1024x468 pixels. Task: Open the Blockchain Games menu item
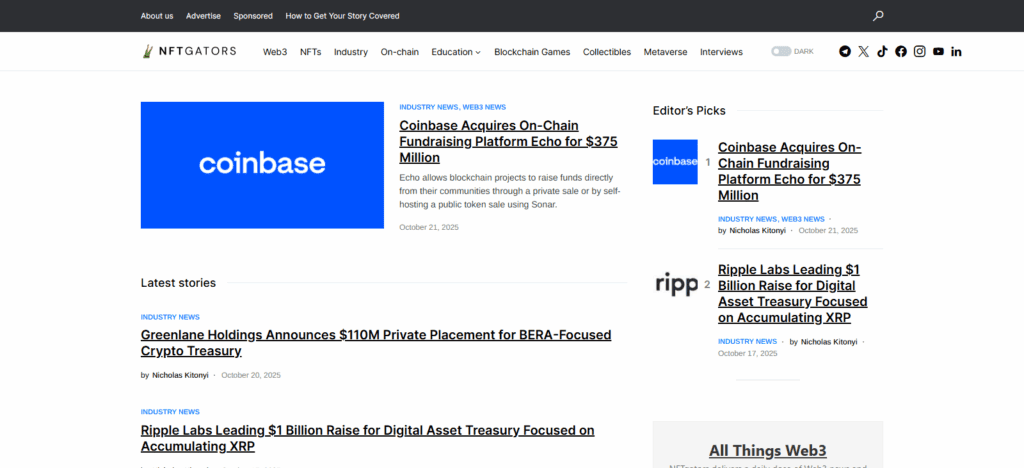coord(532,52)
